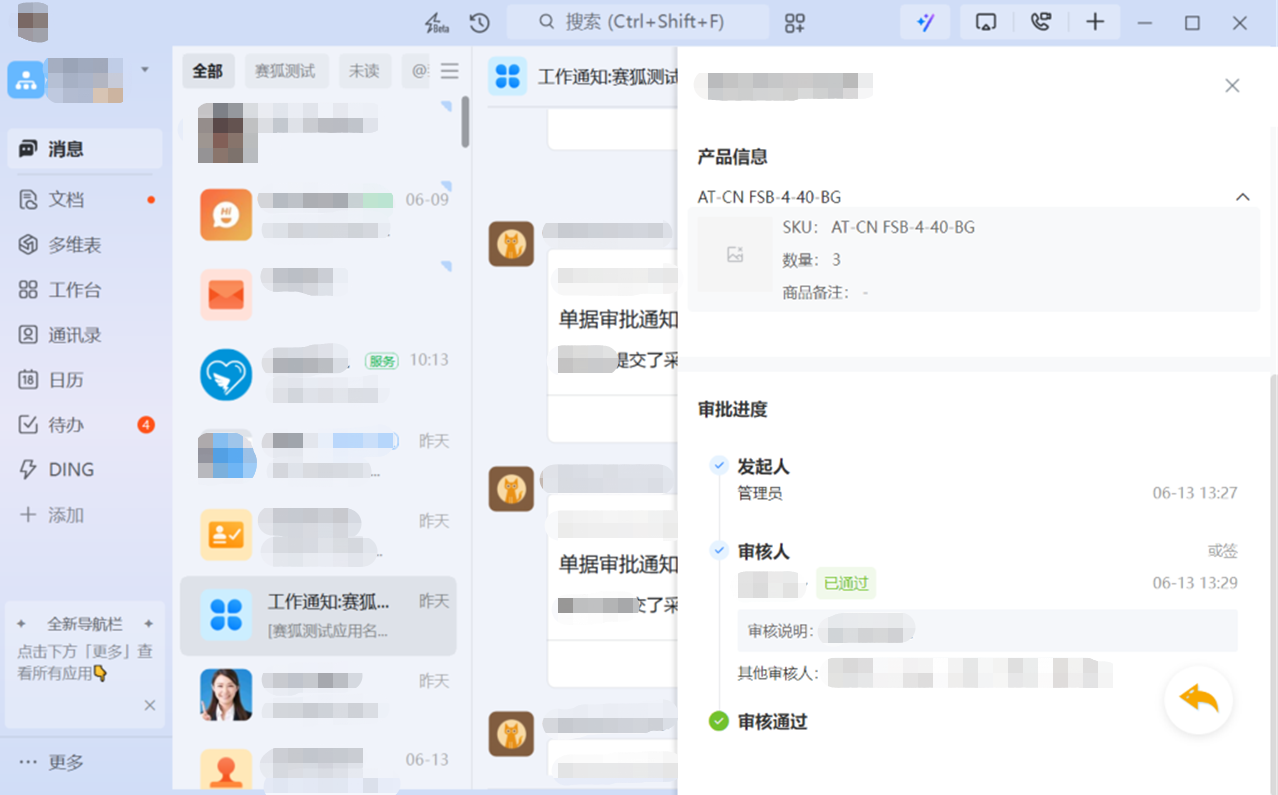Screen dimensions: 1278x795
Task: Collapse the AT-CN FSB-4-40-BG product section
Action: tap(1242, 197)
